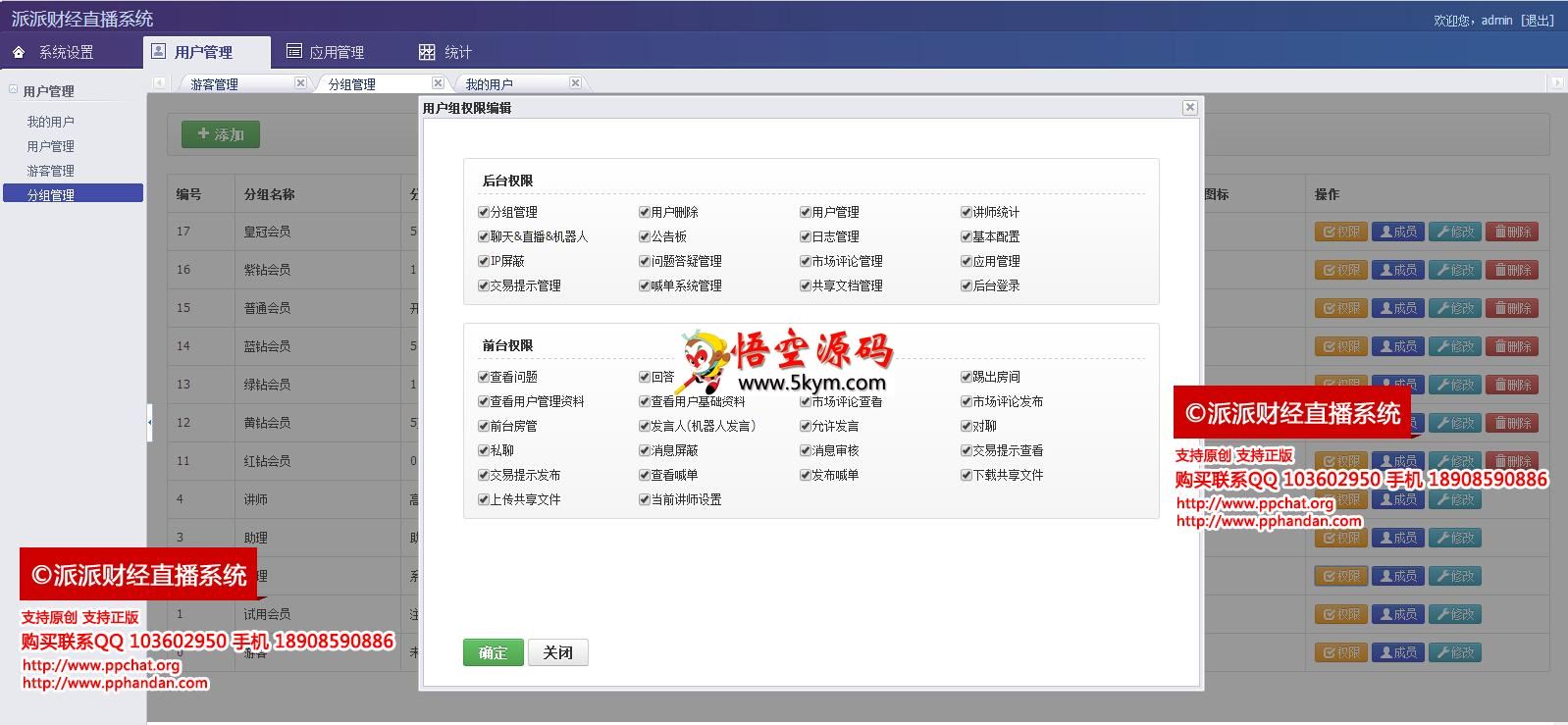Viewport: 1568px width, 725px height.
Task: Open 成员 for 试用会员 row
Action: click(1397, 614)
